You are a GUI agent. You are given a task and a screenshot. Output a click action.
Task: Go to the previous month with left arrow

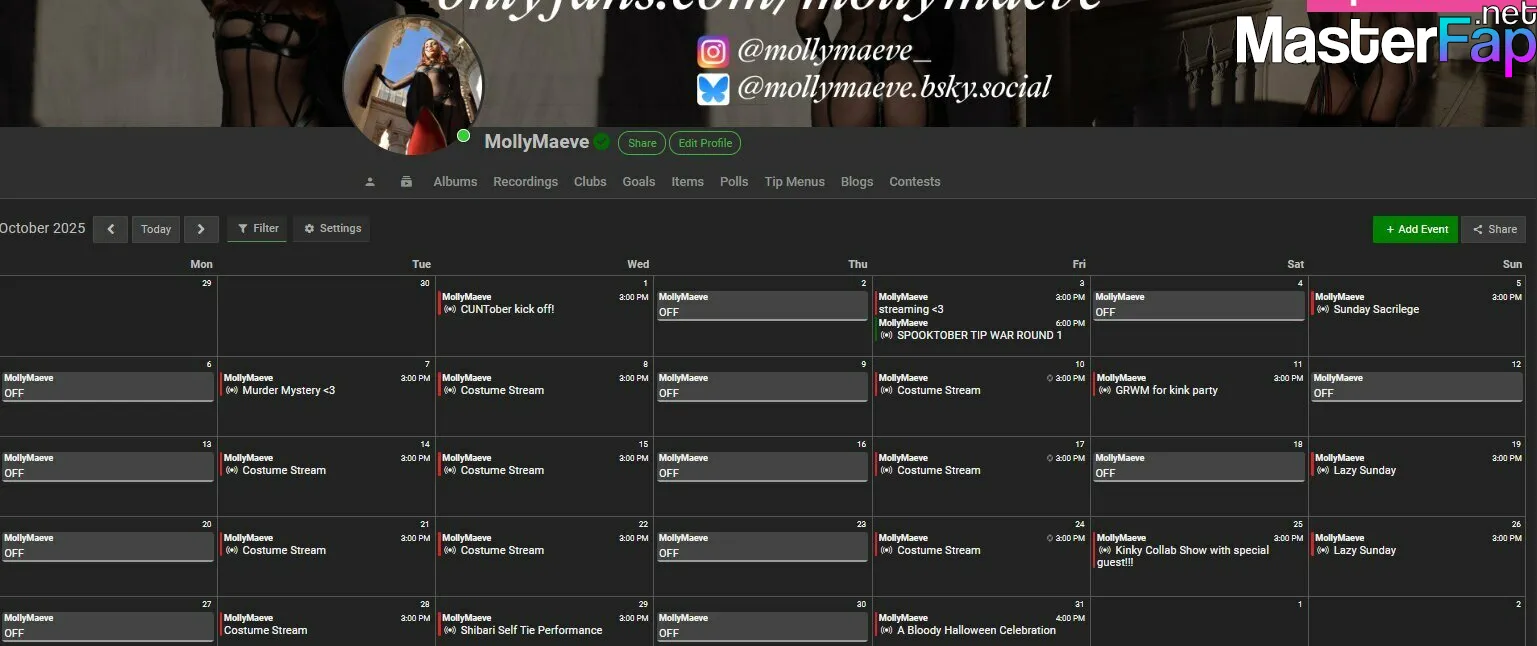coord(110,229)
